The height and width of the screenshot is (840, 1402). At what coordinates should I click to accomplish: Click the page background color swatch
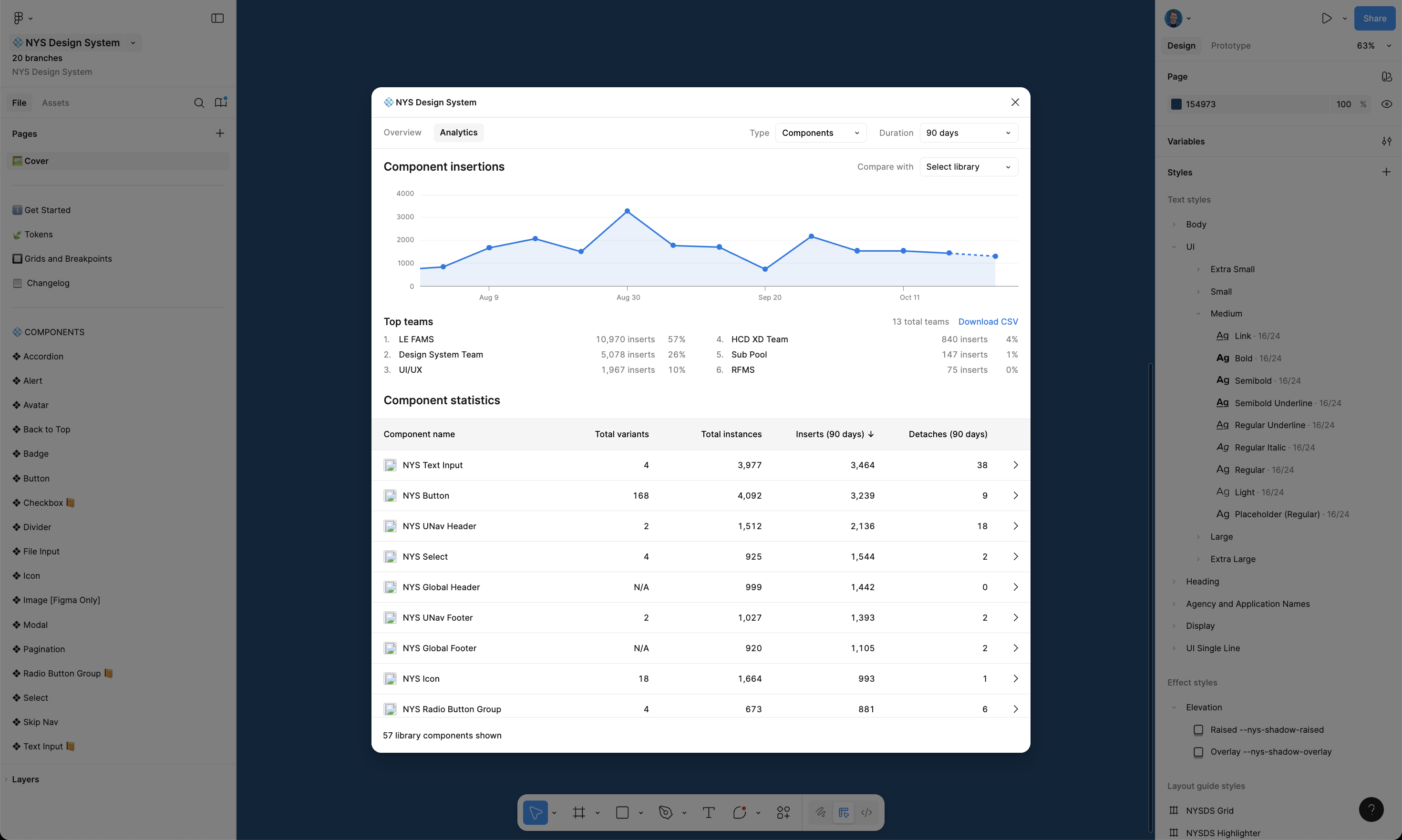pos(1176,103)
